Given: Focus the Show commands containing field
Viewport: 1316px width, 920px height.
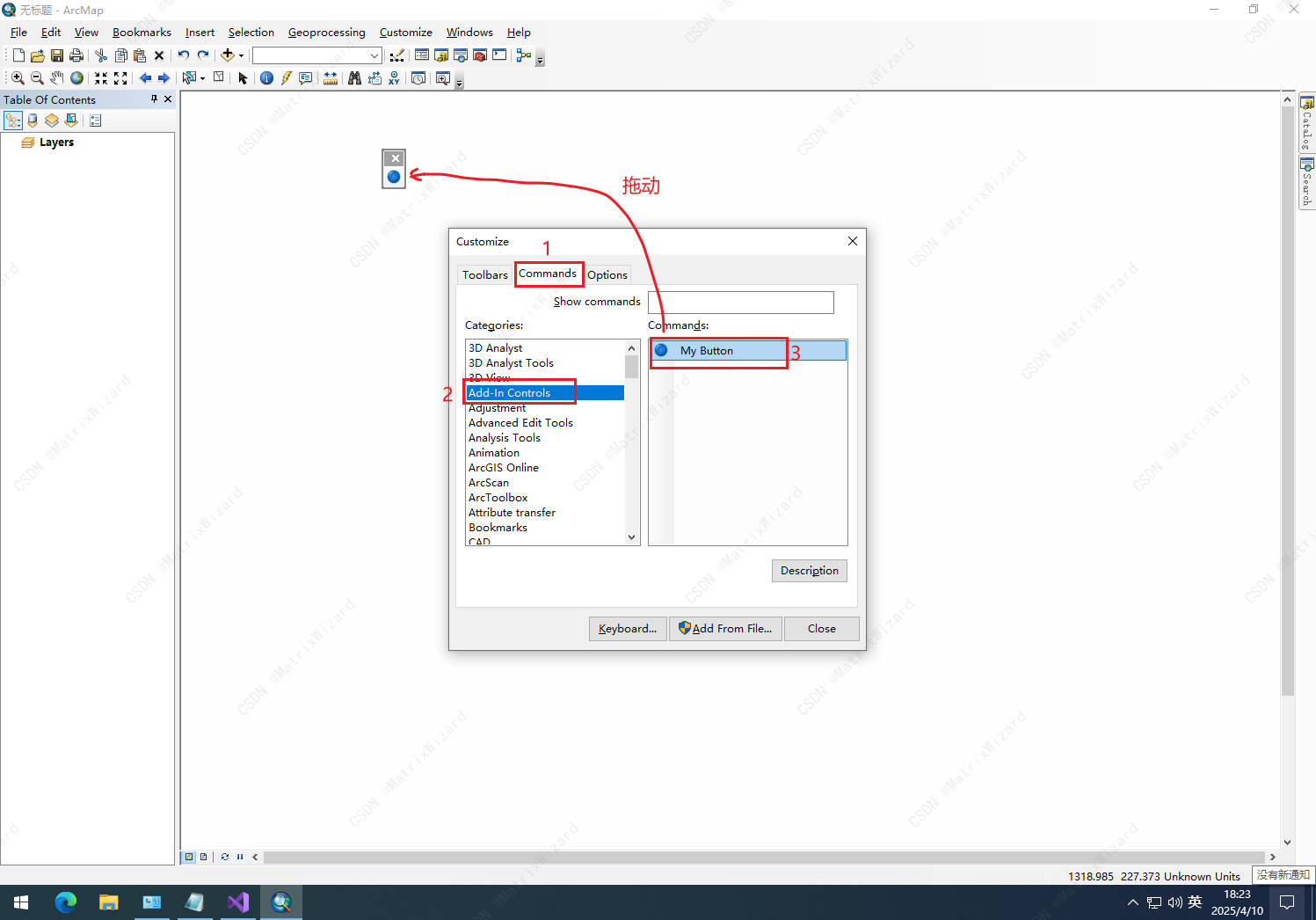Looking at the screenshot, I should (741, 303).
